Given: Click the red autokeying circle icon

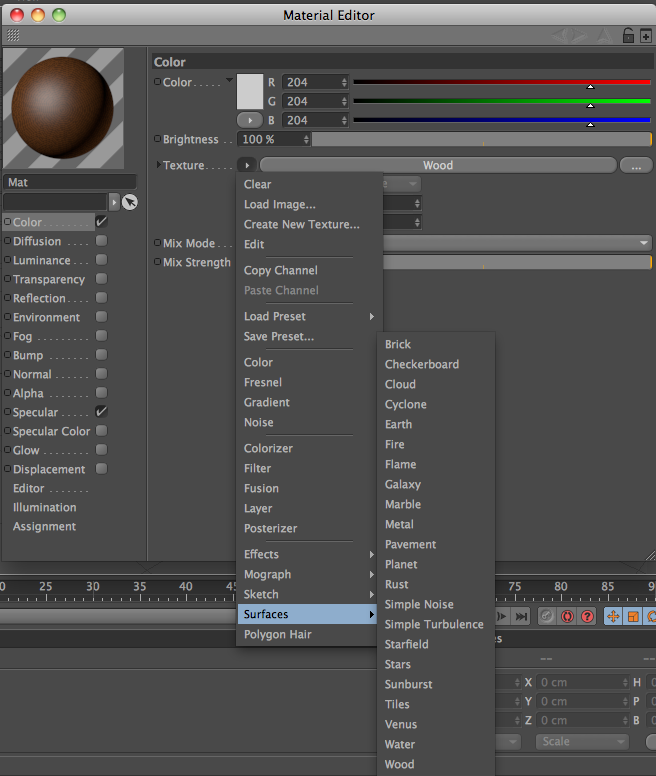Looking at the screenshot, I should coord(567,617).
